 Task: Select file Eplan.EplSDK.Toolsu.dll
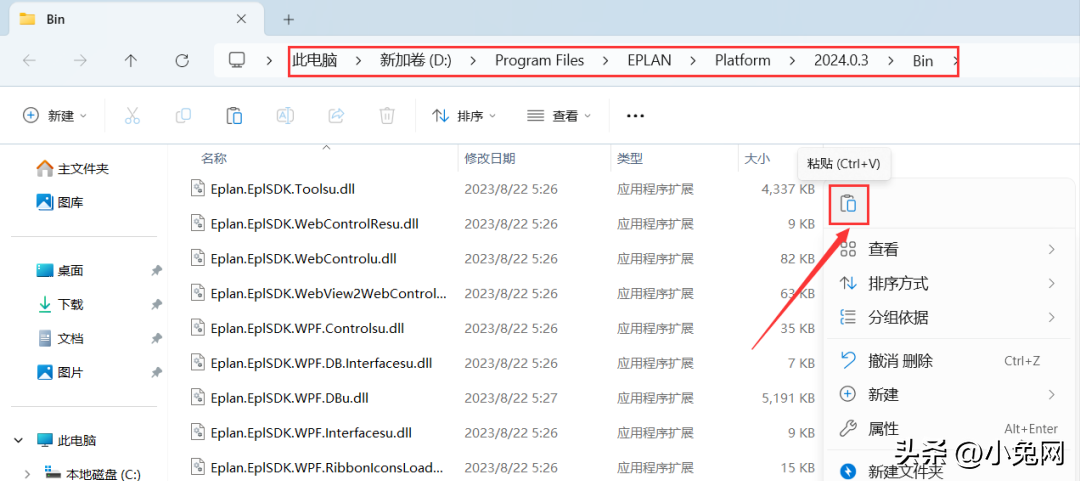282,188
